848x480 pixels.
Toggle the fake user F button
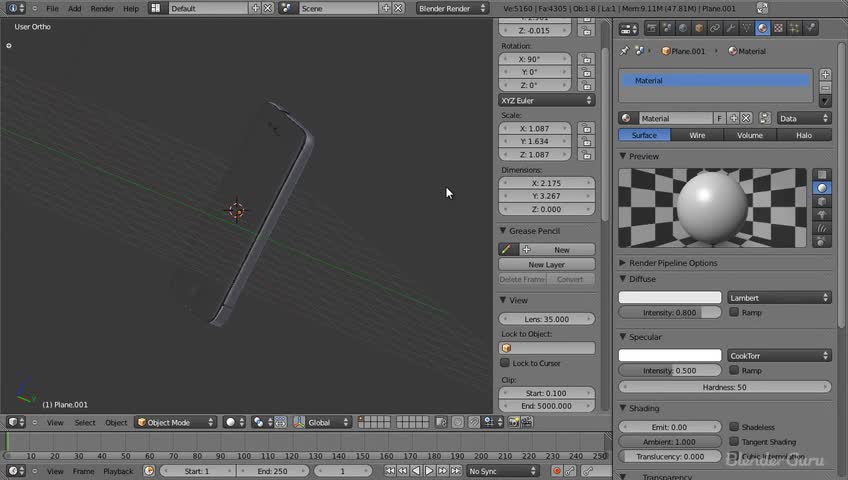tap(719, 118)
